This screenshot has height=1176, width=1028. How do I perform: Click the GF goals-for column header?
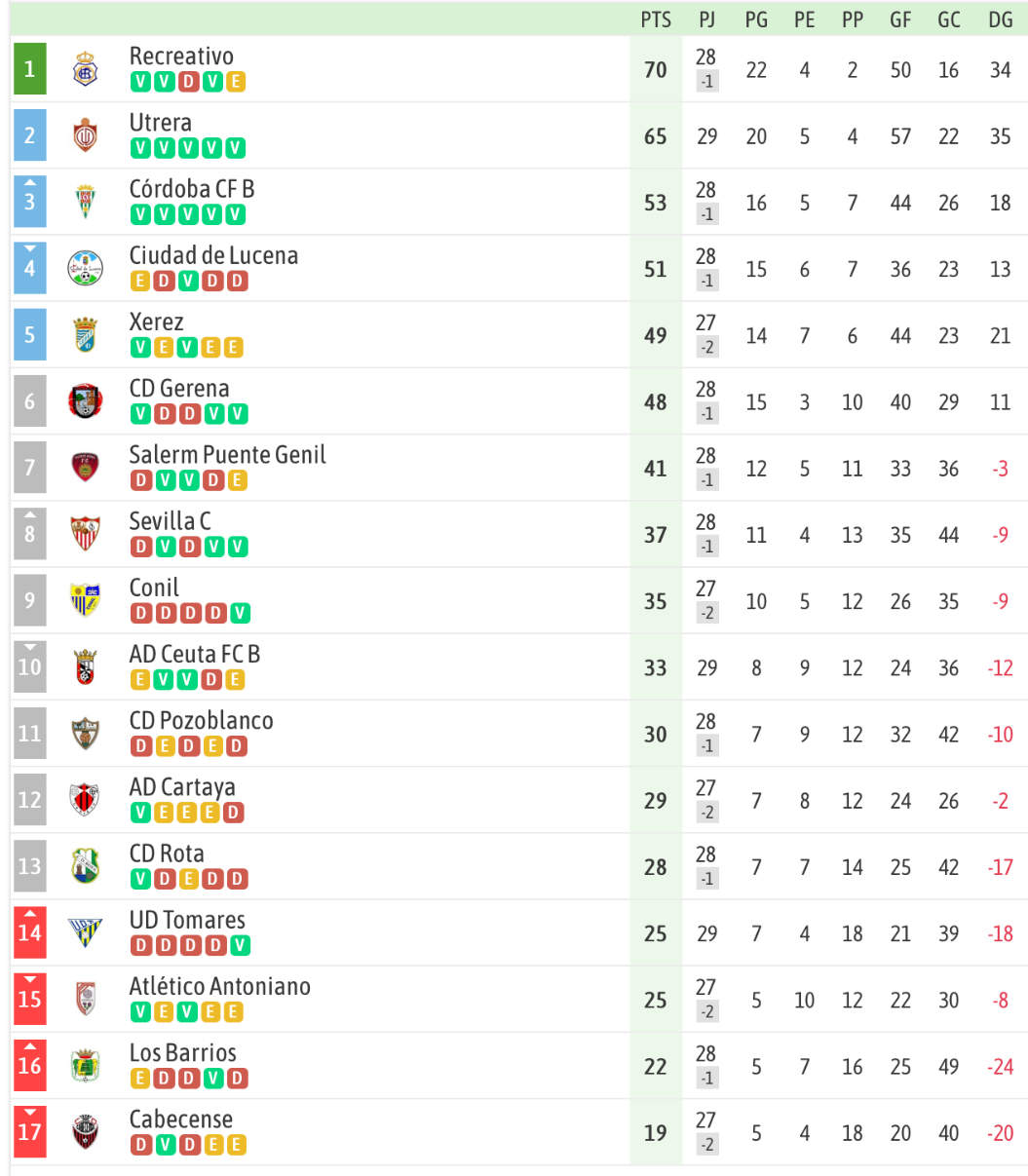point(900,19)
